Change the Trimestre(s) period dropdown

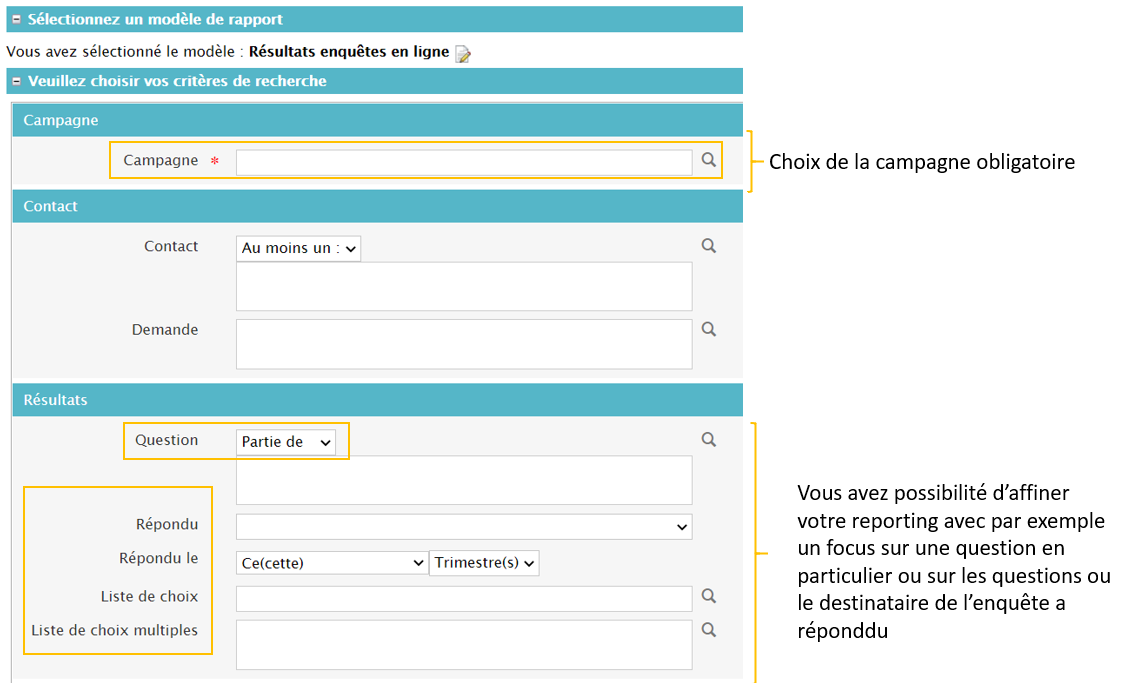pos(484,563)
